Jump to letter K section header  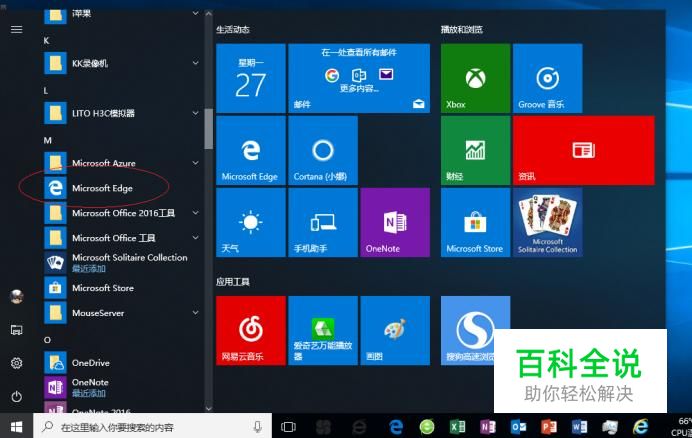46,41
